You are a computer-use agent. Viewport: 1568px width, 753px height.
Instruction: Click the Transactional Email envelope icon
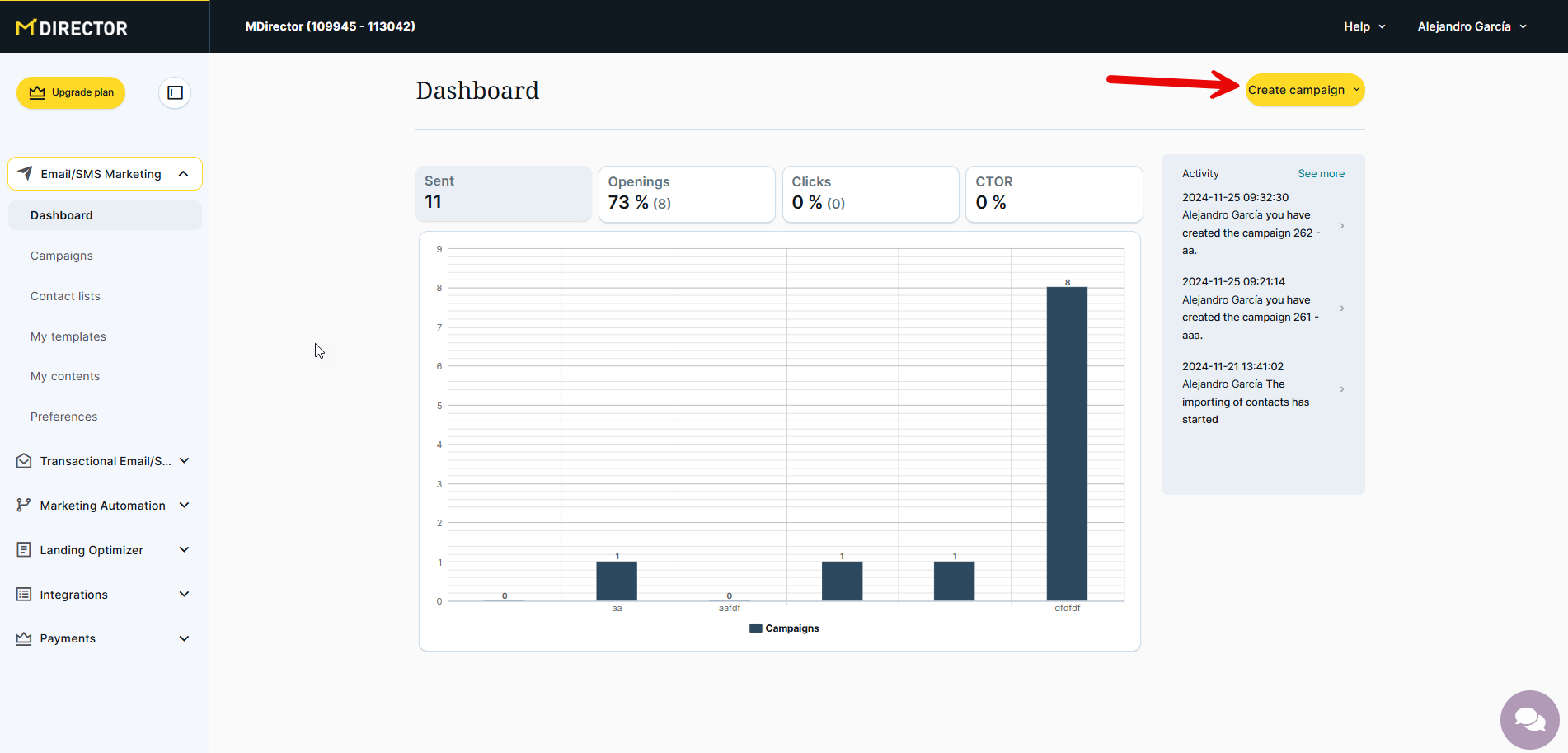coord(24,461)
